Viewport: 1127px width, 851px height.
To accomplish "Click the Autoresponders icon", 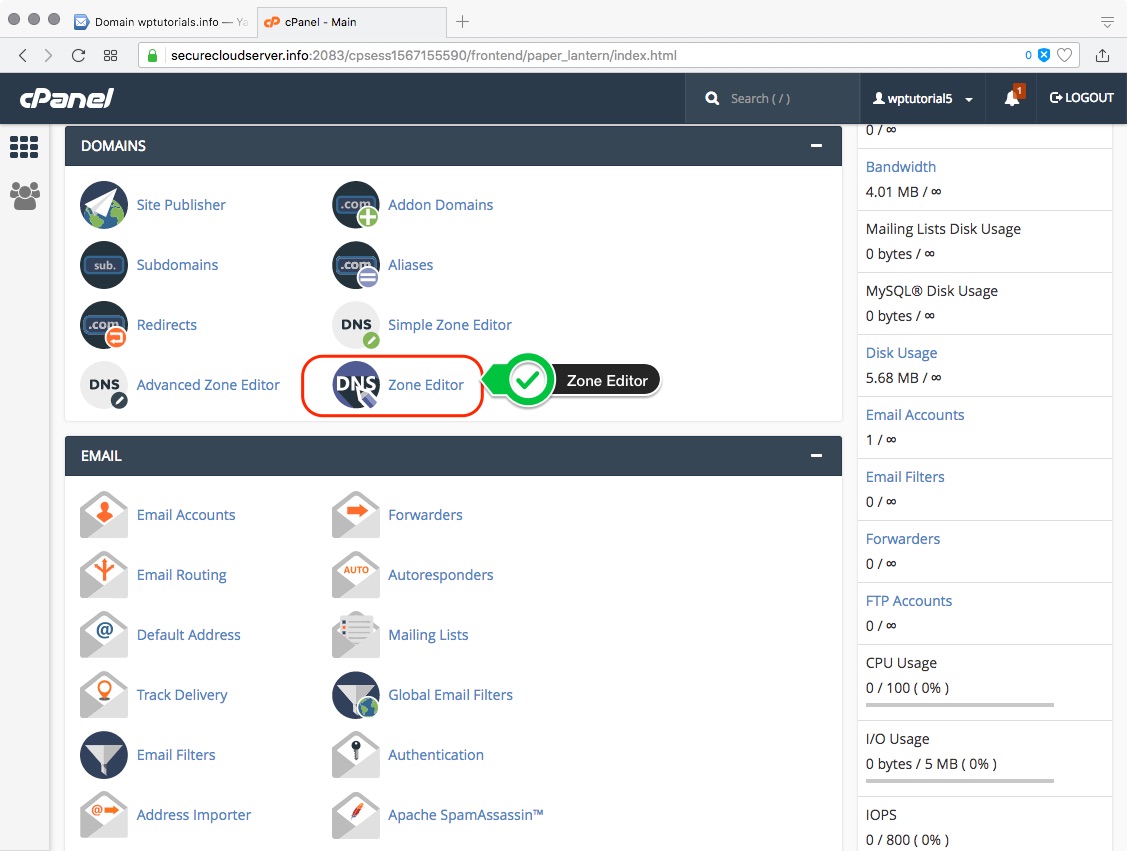I will (x=356, y=575).
